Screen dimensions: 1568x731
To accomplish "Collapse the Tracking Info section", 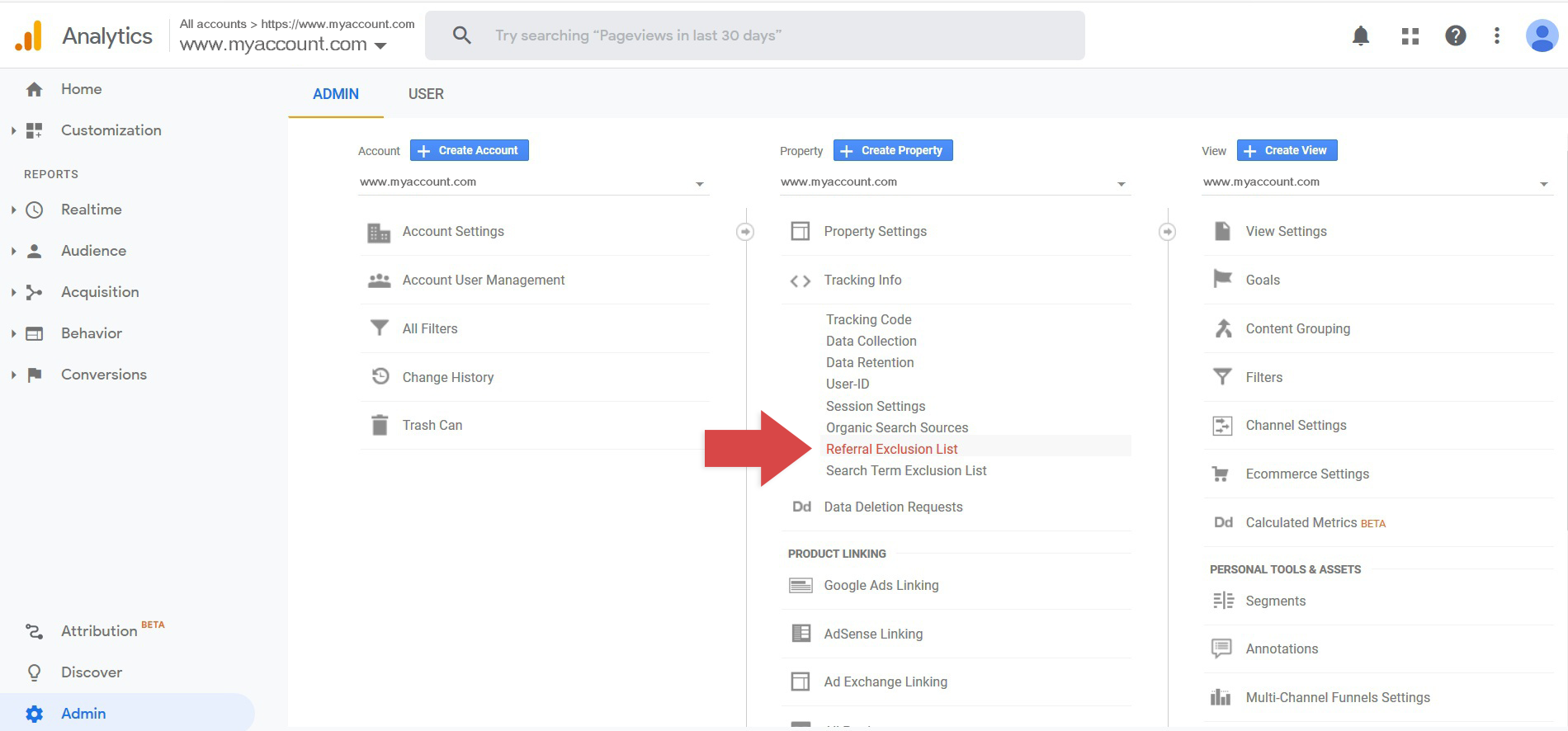I will (x=862, y=281).
